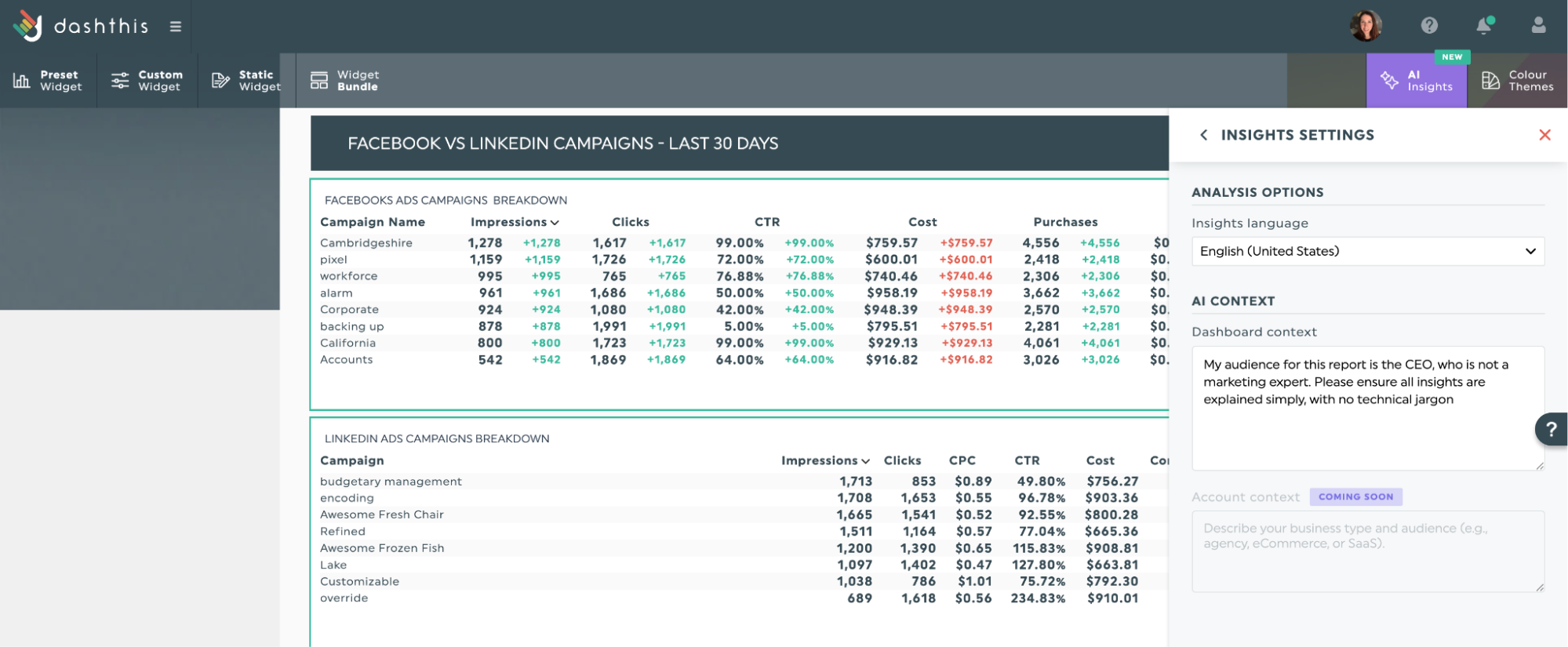Go back using Insights Settings arrow
The image size is (1568, 647).
click(x=1204, y=135)
